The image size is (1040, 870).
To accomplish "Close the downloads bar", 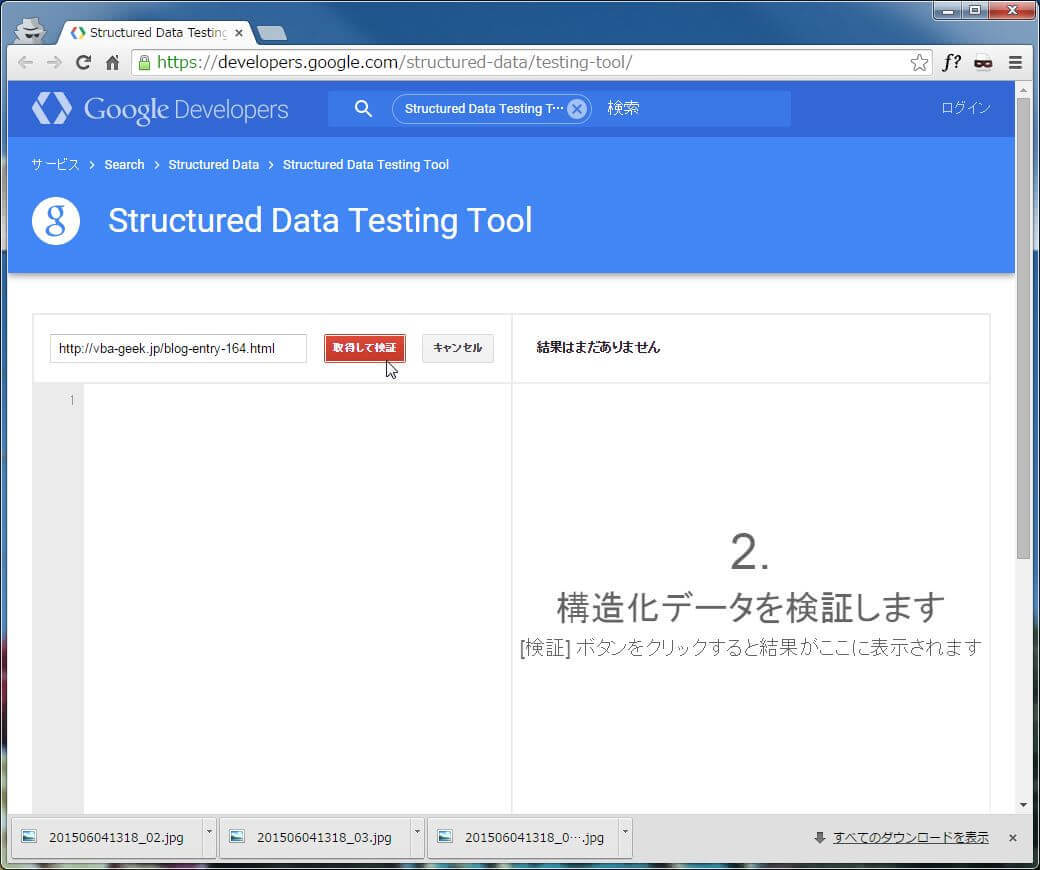I will (1012, 838).
